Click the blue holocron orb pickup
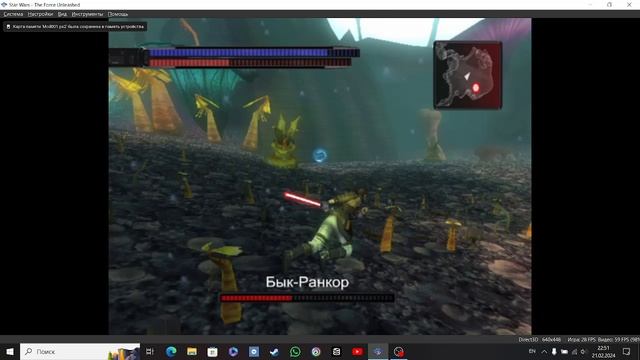 coord(320,155)
